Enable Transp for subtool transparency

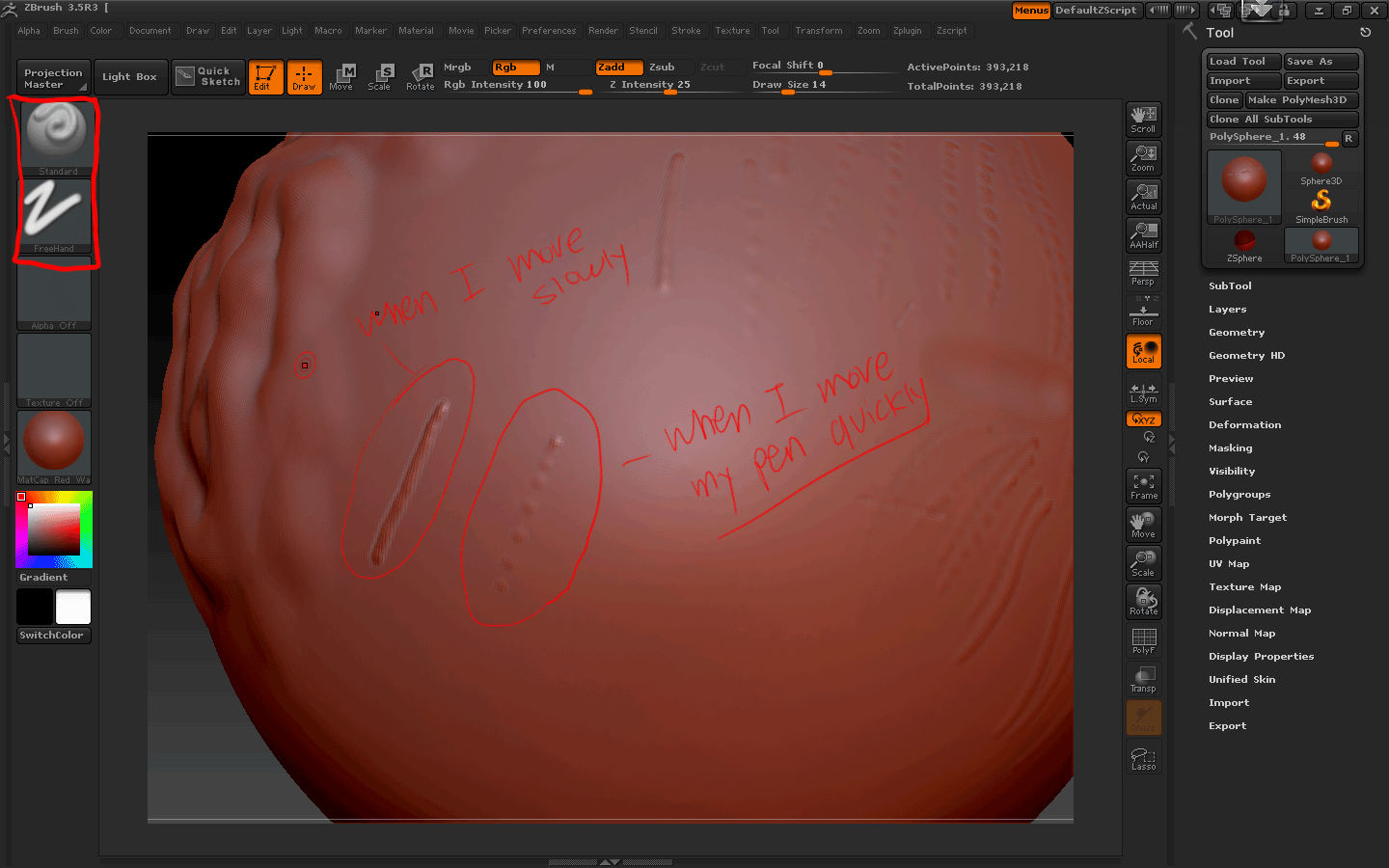pyautogui.click(x=1143, y=678)
